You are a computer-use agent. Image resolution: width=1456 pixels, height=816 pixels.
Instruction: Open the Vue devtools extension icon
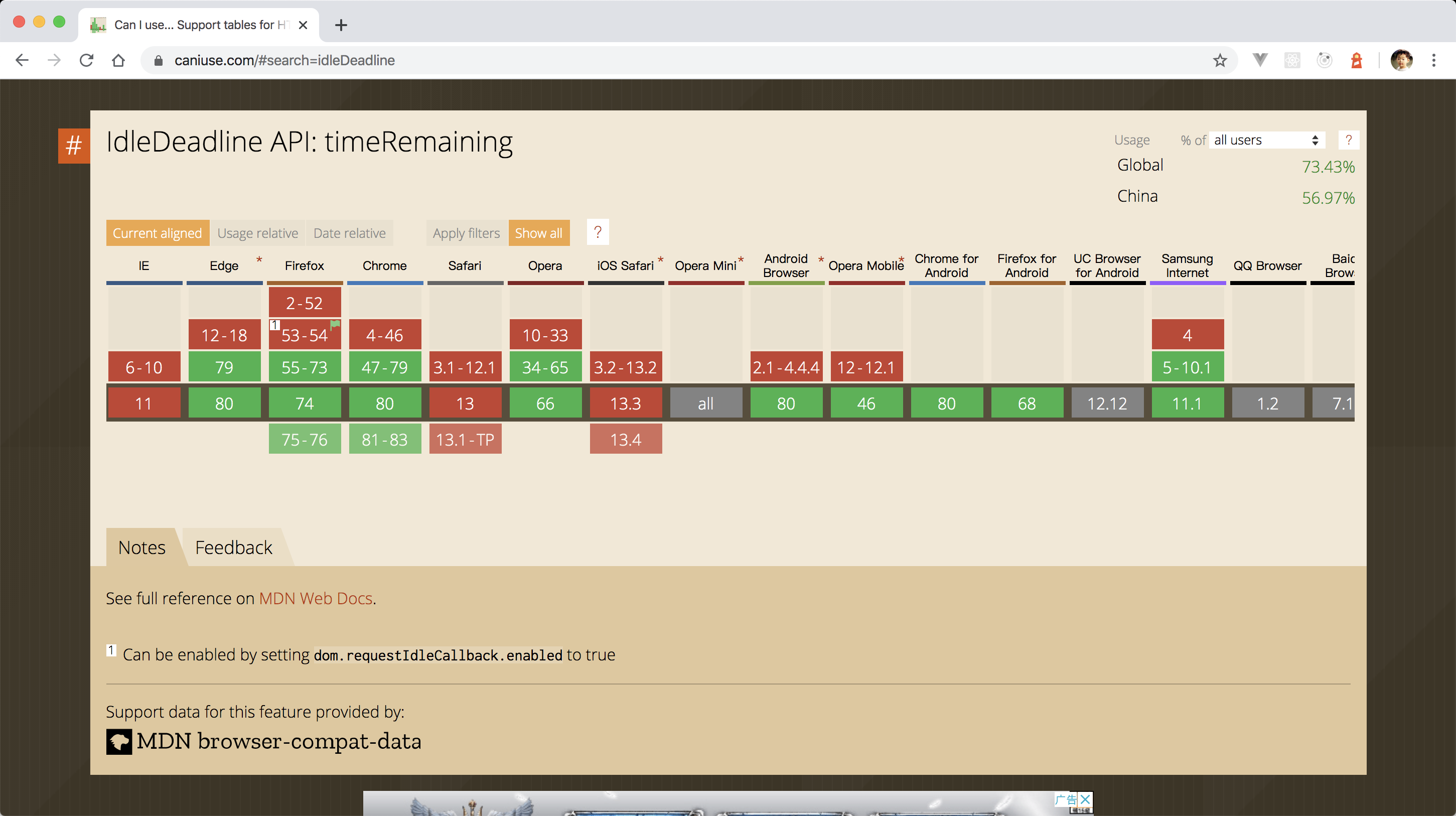pyautogui.click(x=1260, y=60)
